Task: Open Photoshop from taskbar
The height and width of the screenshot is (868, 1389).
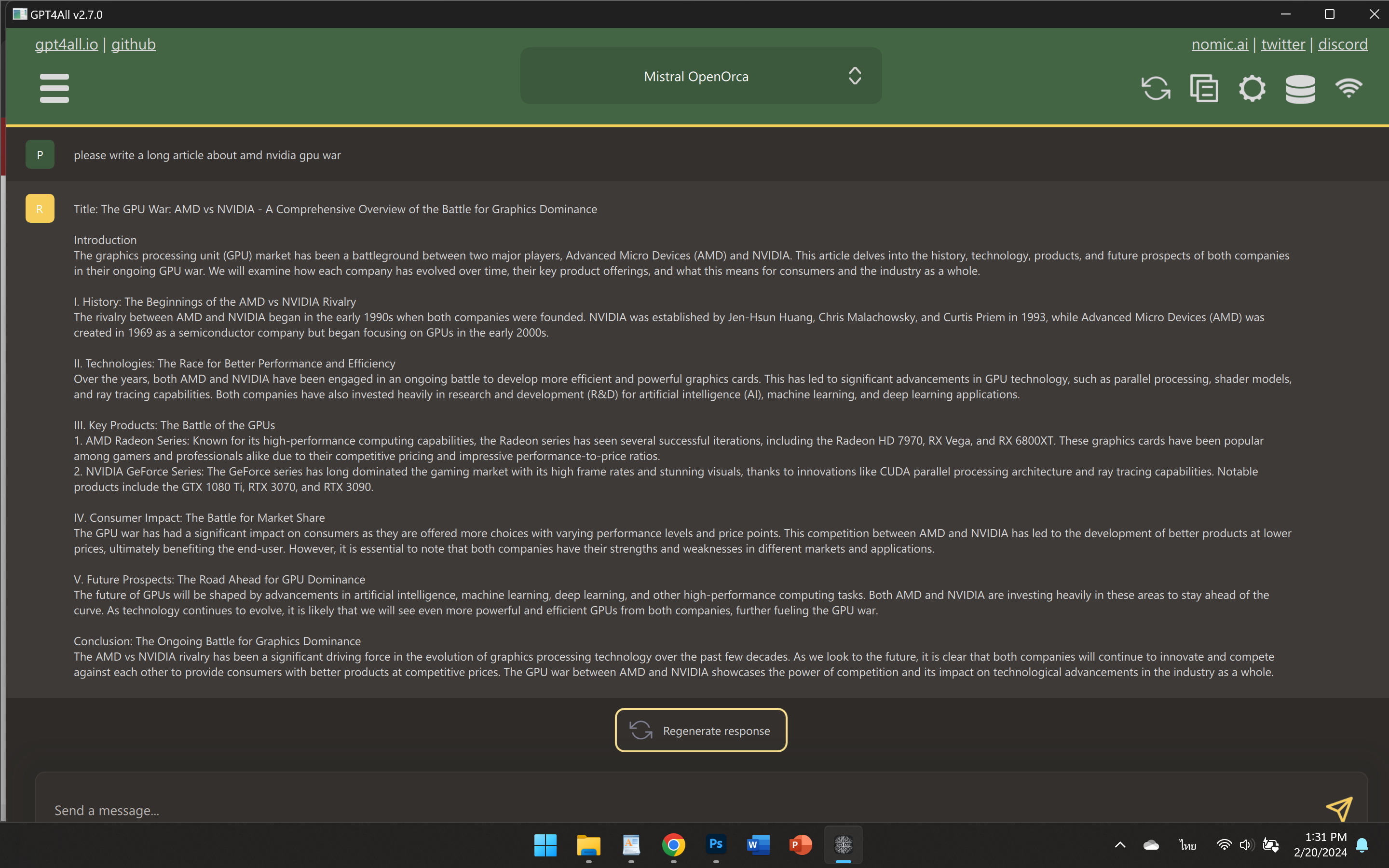Action: click(x=716, y=845)
